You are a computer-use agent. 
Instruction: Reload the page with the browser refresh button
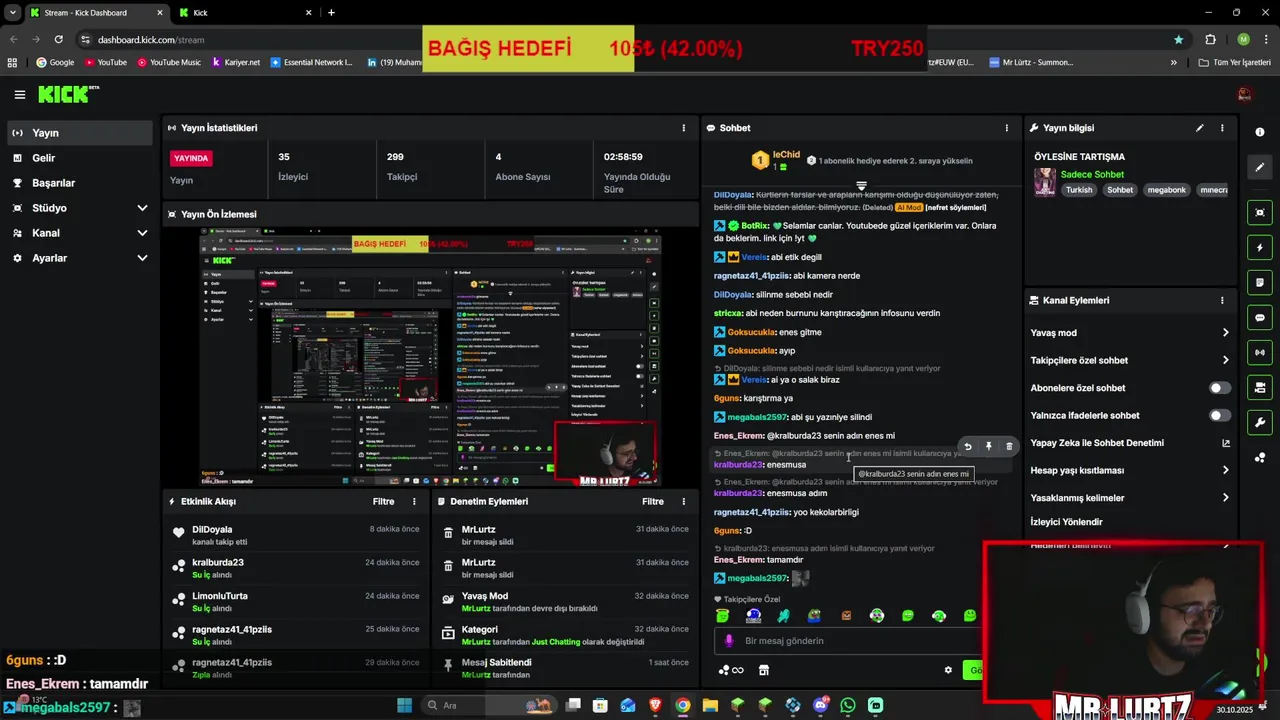pyautogui.click(x=58, y=39)
